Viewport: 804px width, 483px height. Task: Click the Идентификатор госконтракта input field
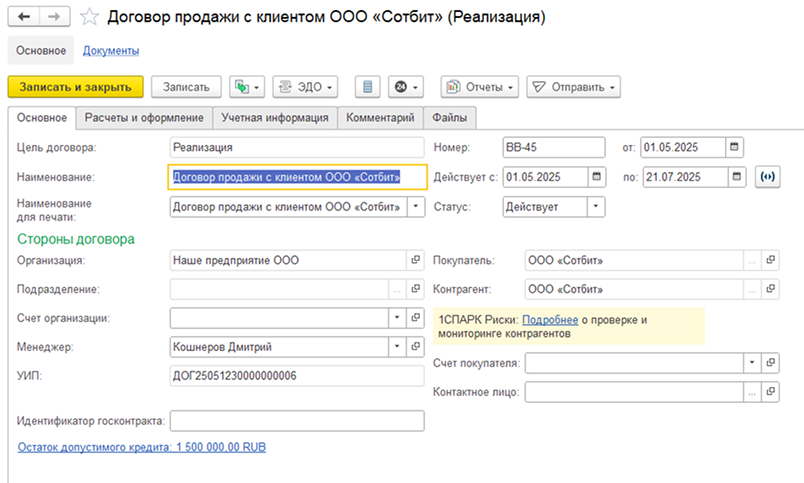298,420
